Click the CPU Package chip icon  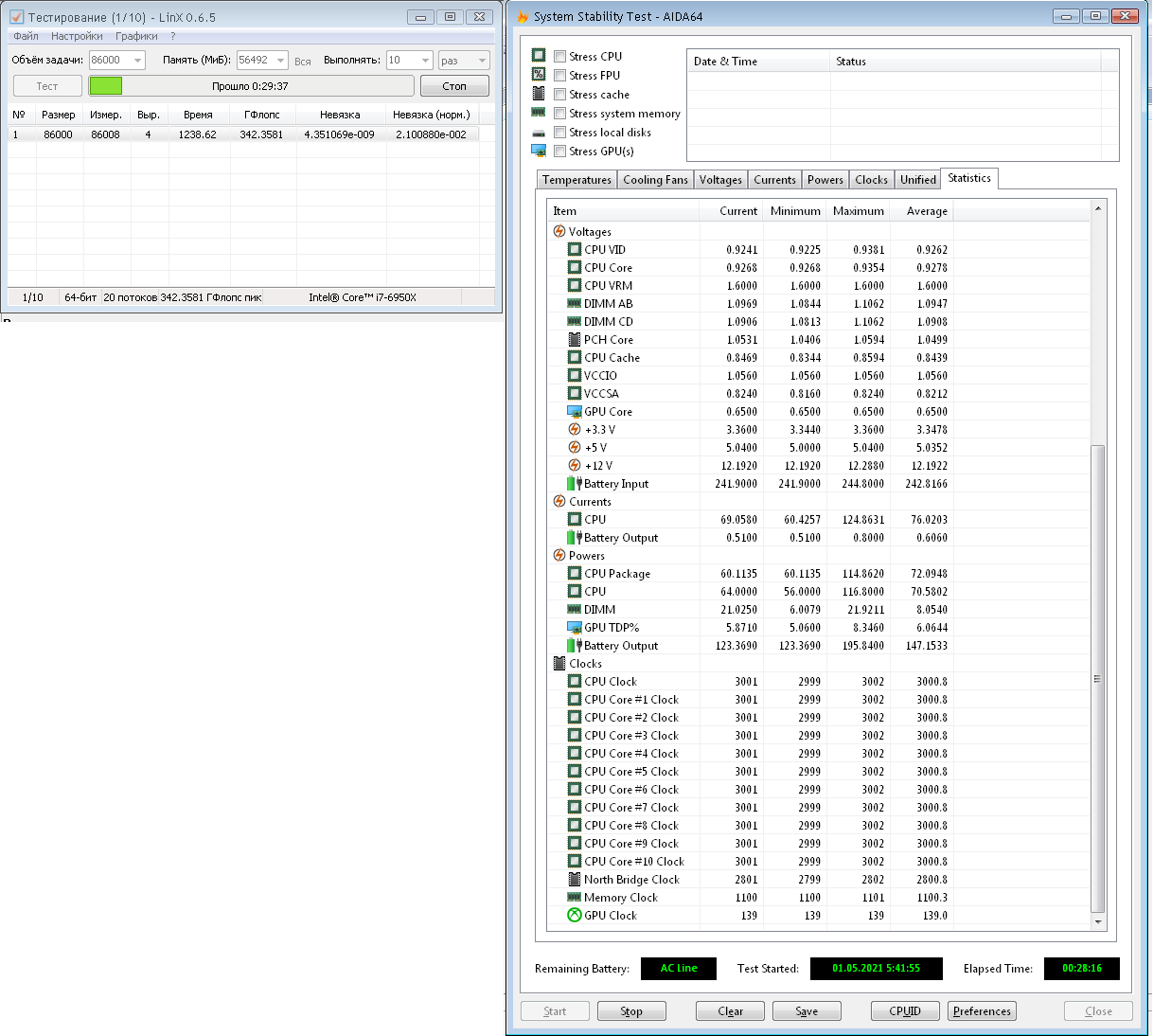[575, 573]
